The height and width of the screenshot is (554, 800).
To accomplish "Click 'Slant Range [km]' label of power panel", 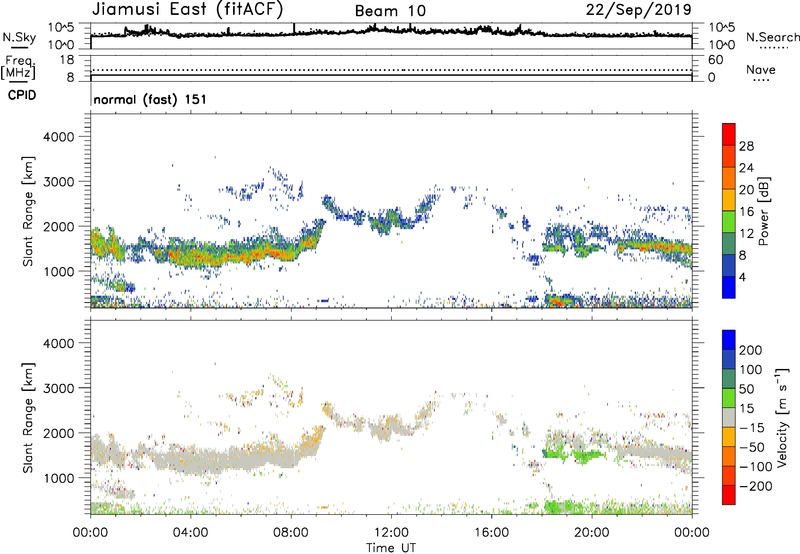I will (x=28, y=211).
